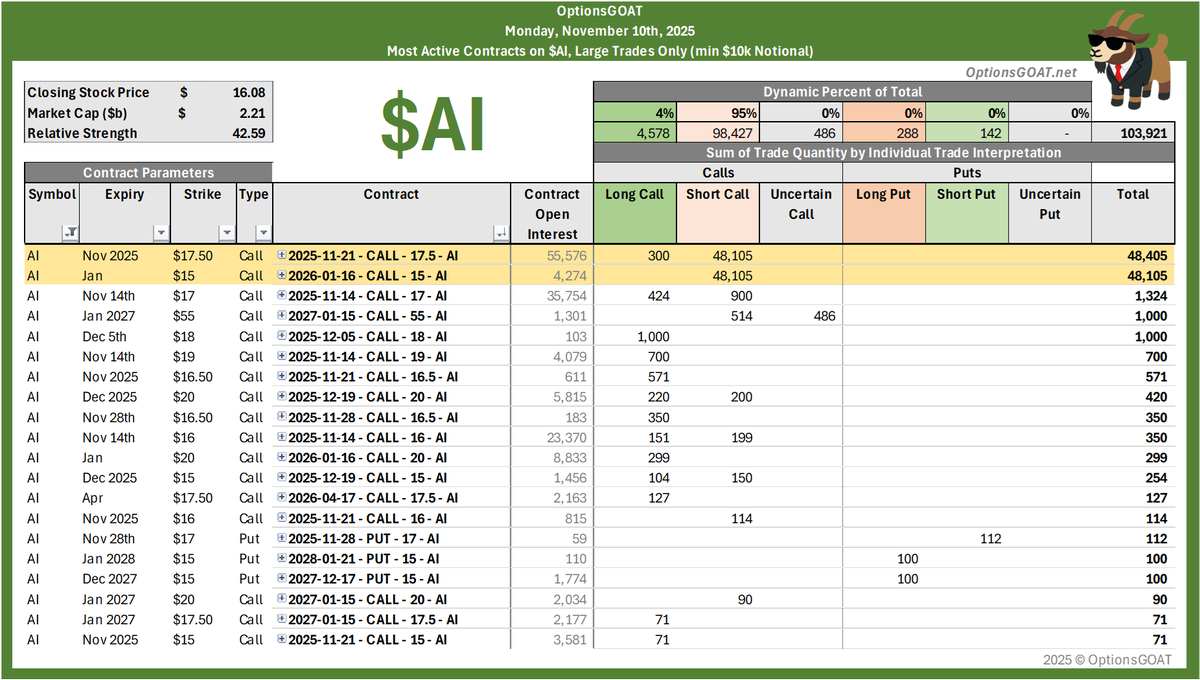The image size is (1200, 680).
Task: Expand the 2025-11-21 CALL 16.5 AI row
Action: point(282,376)
